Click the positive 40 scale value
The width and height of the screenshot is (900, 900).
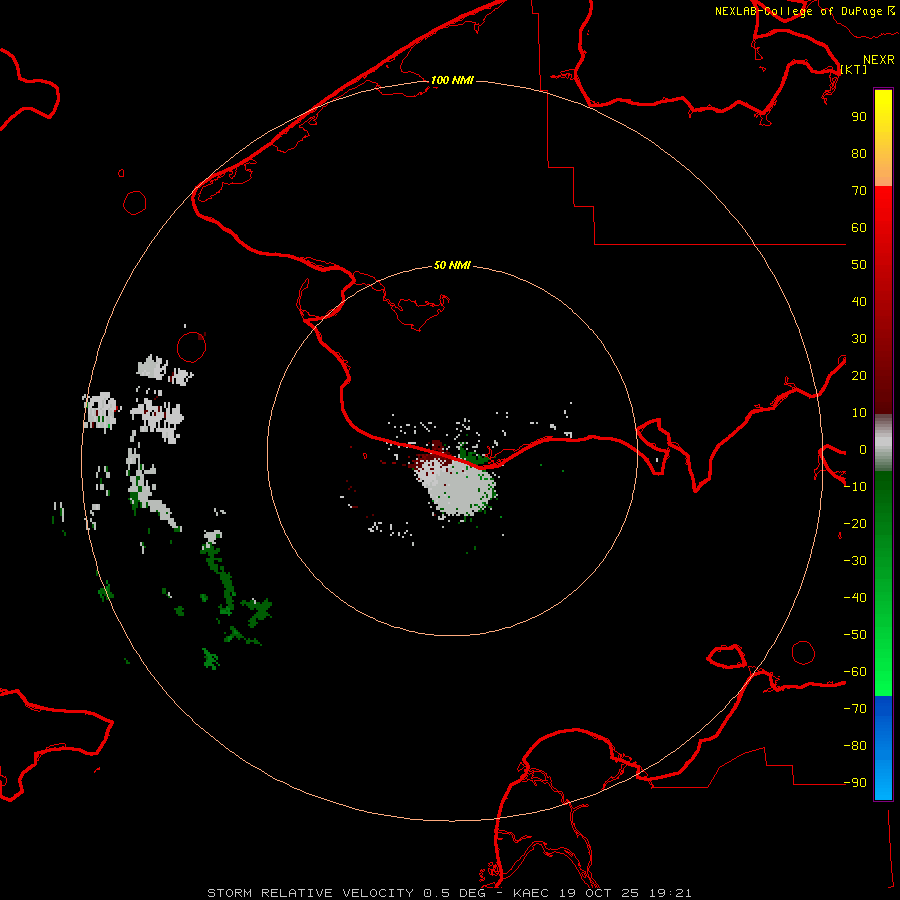pyautogui.click(x=859, y=301)
